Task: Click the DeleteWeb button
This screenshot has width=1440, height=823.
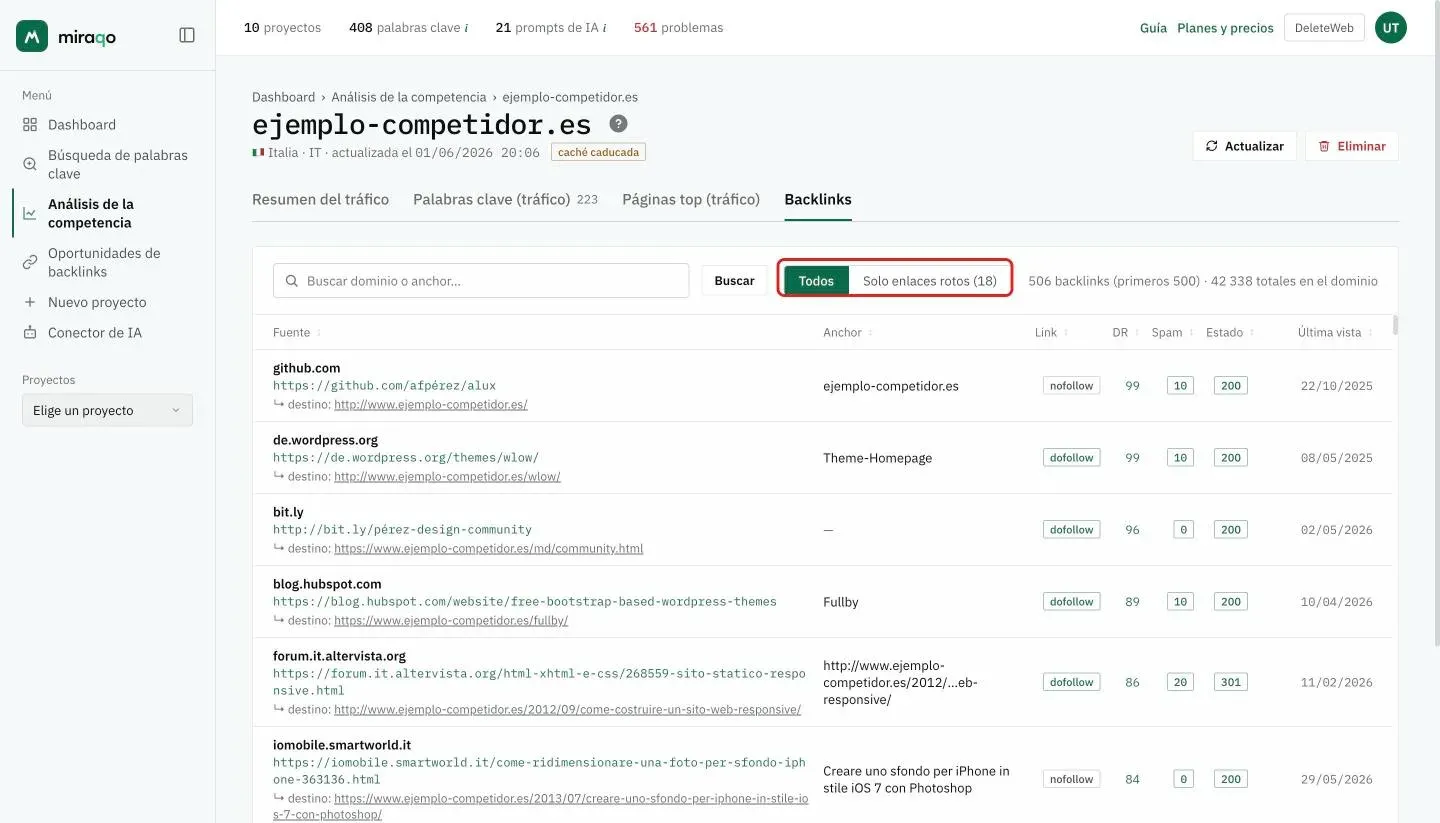Action: tap(1324, 28)
